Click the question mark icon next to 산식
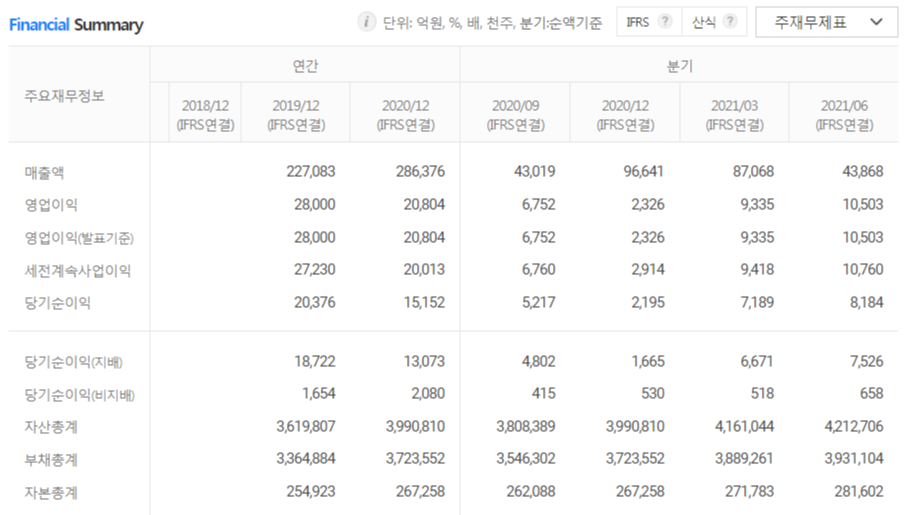 (730, 22)
